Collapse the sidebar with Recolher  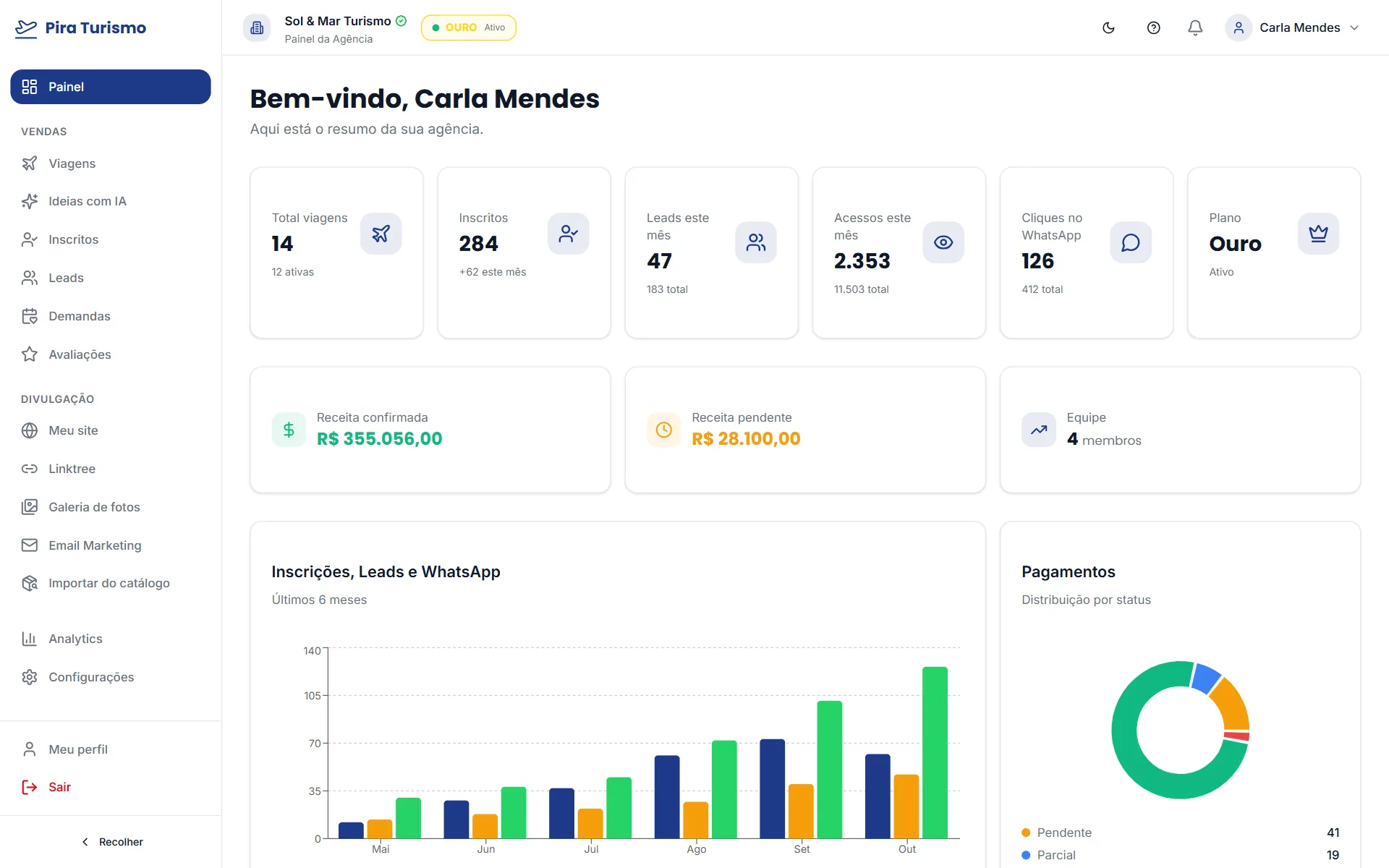point(111,842)
